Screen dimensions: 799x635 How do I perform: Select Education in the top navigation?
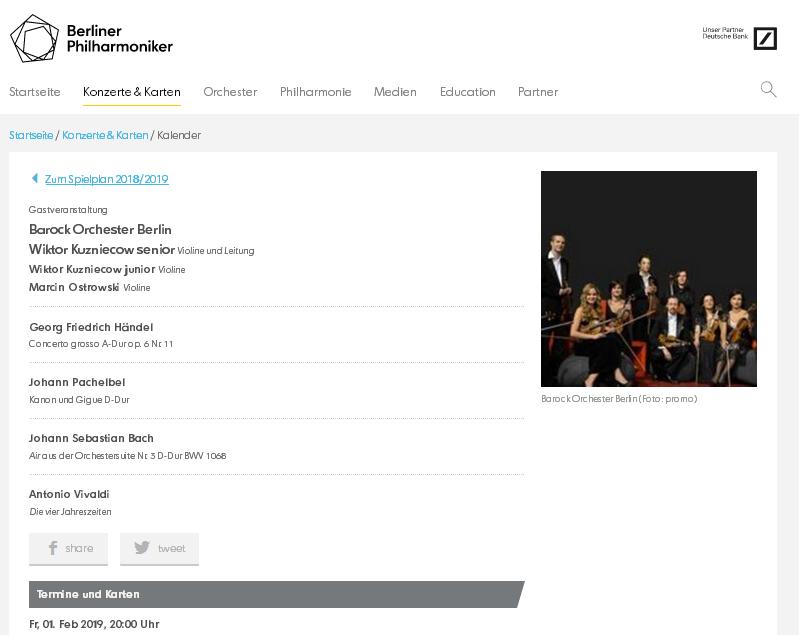click(x=467, y=92)
